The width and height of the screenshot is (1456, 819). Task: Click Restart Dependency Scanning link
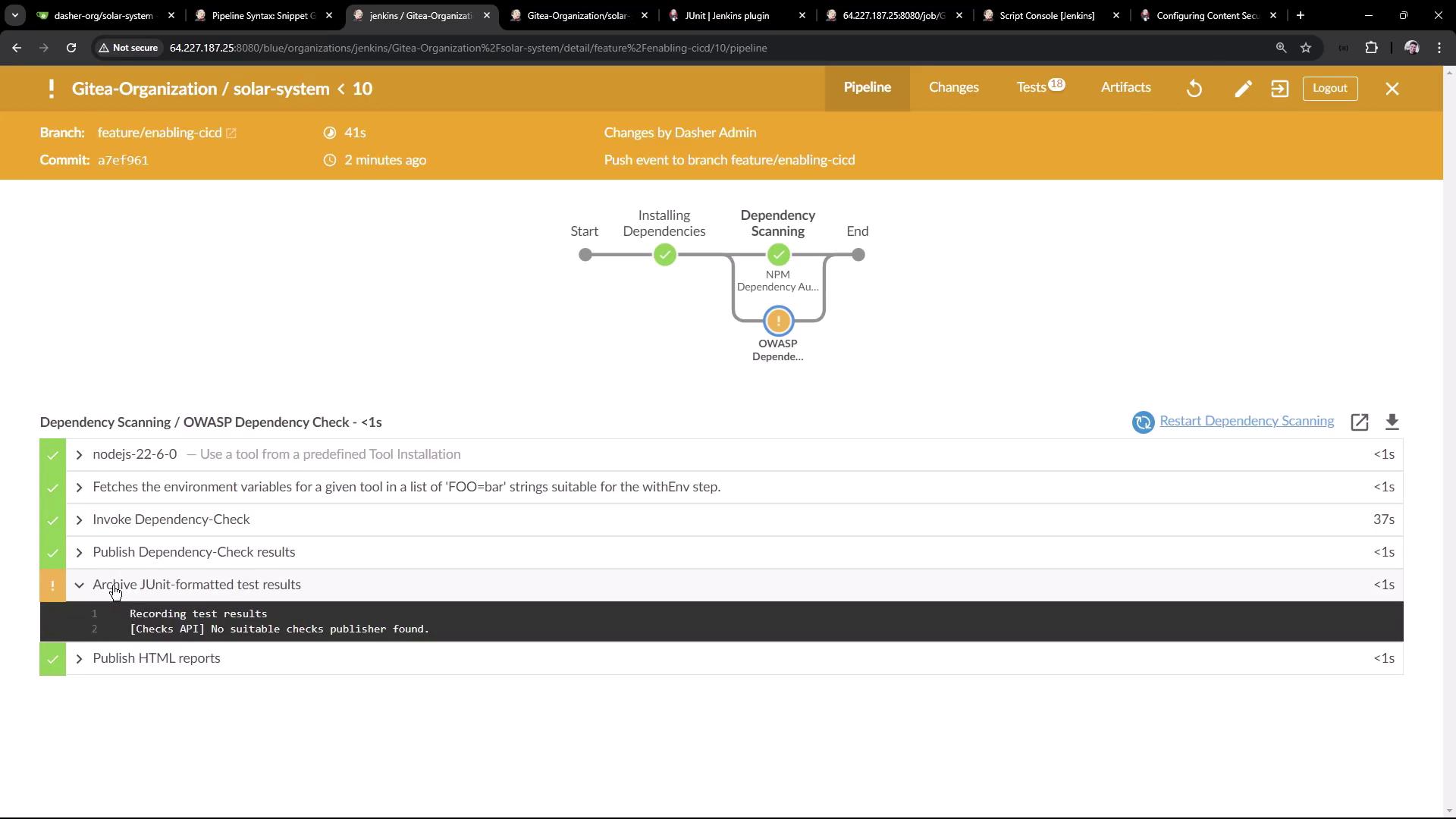pos(1246,422)
